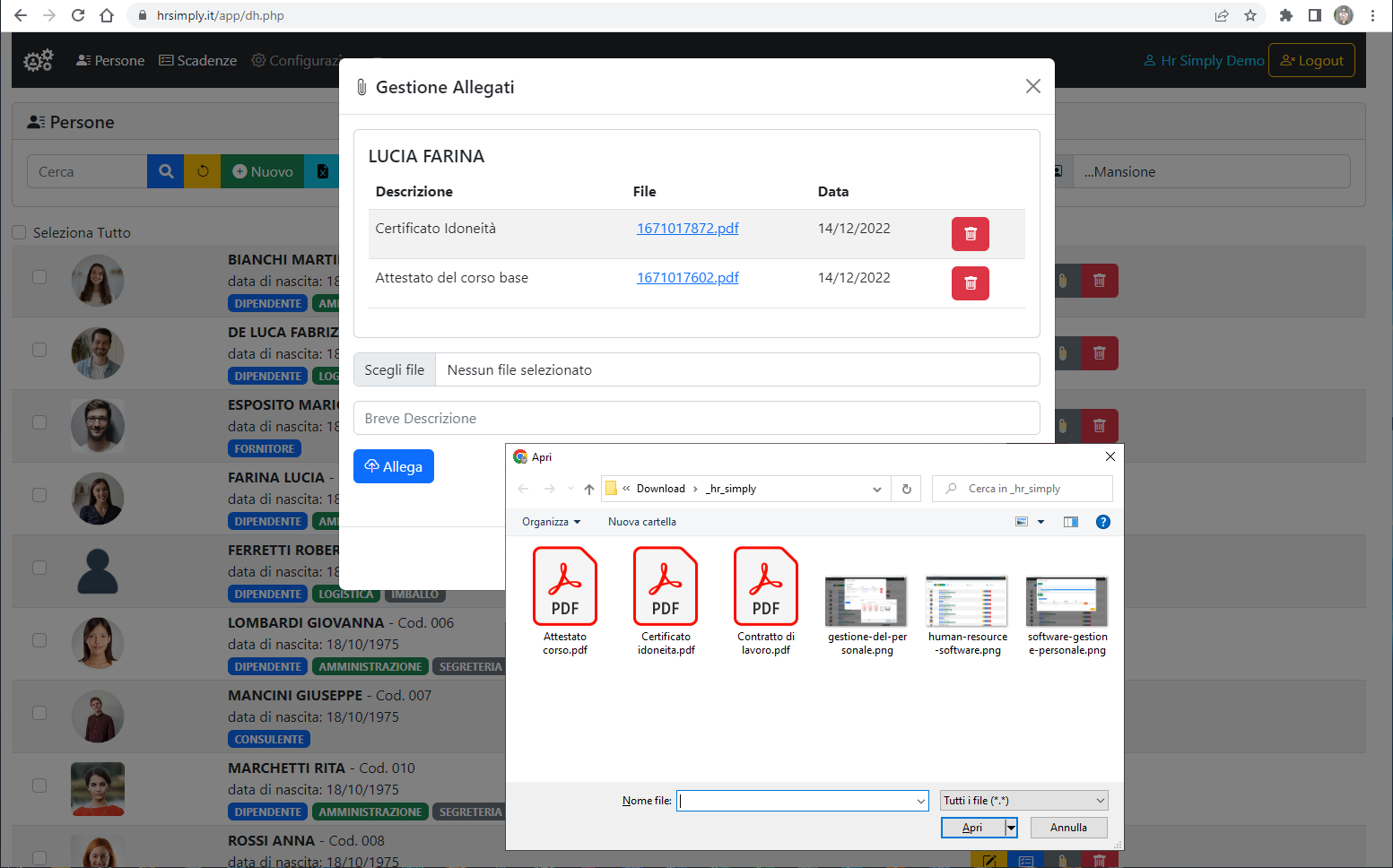Refresh the _hr_simply folder listing
Image resolution: width=1393 pixels, height=868 pixels.
(x=906, y=489)
